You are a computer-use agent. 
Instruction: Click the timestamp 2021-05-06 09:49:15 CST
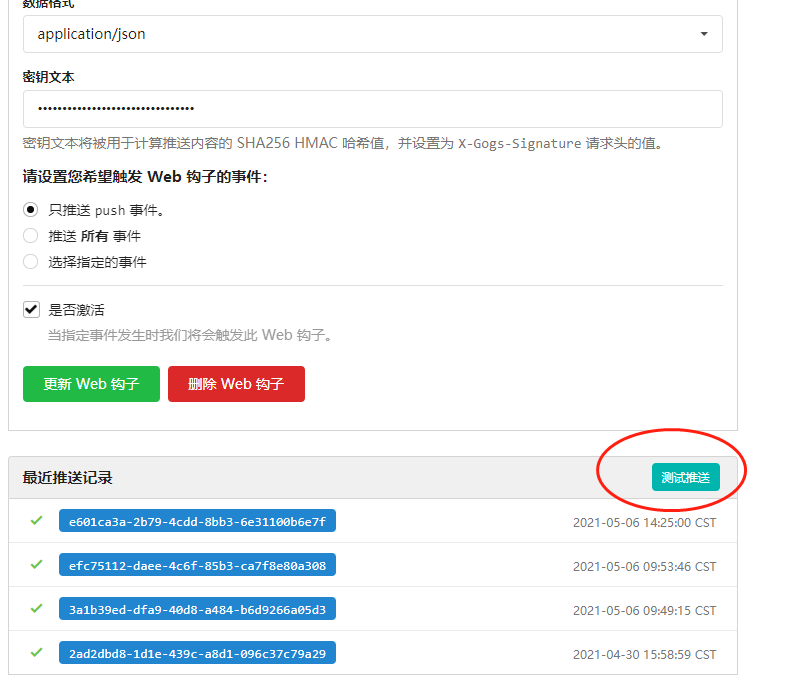645,611
